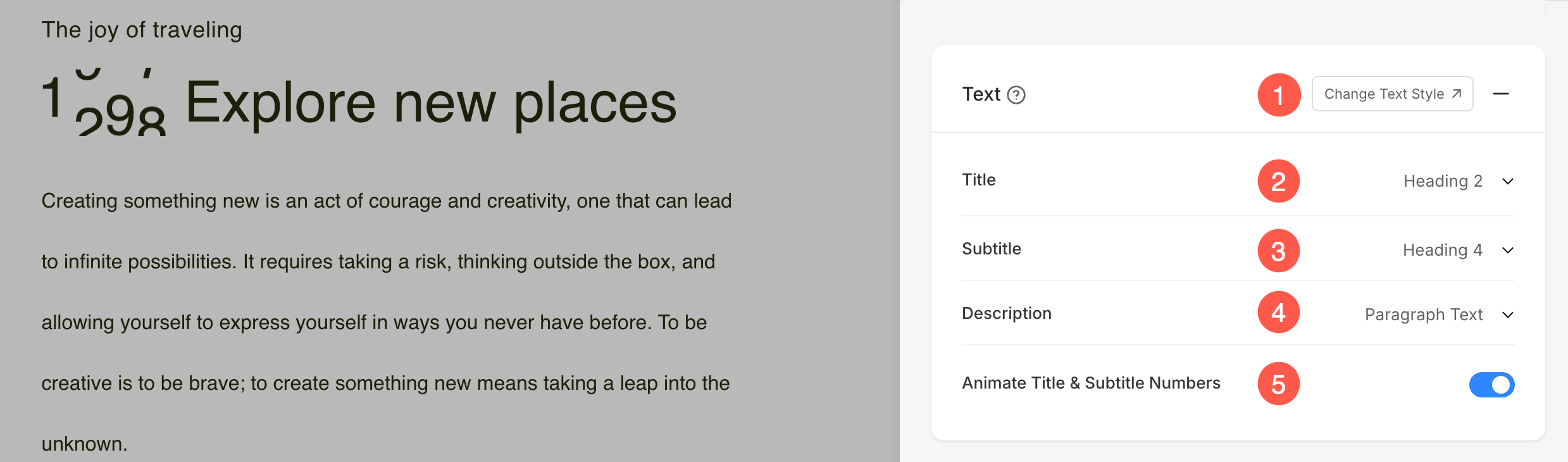Click the animated number in the title
Viewport: 1568px width, 462px height.
104,103
